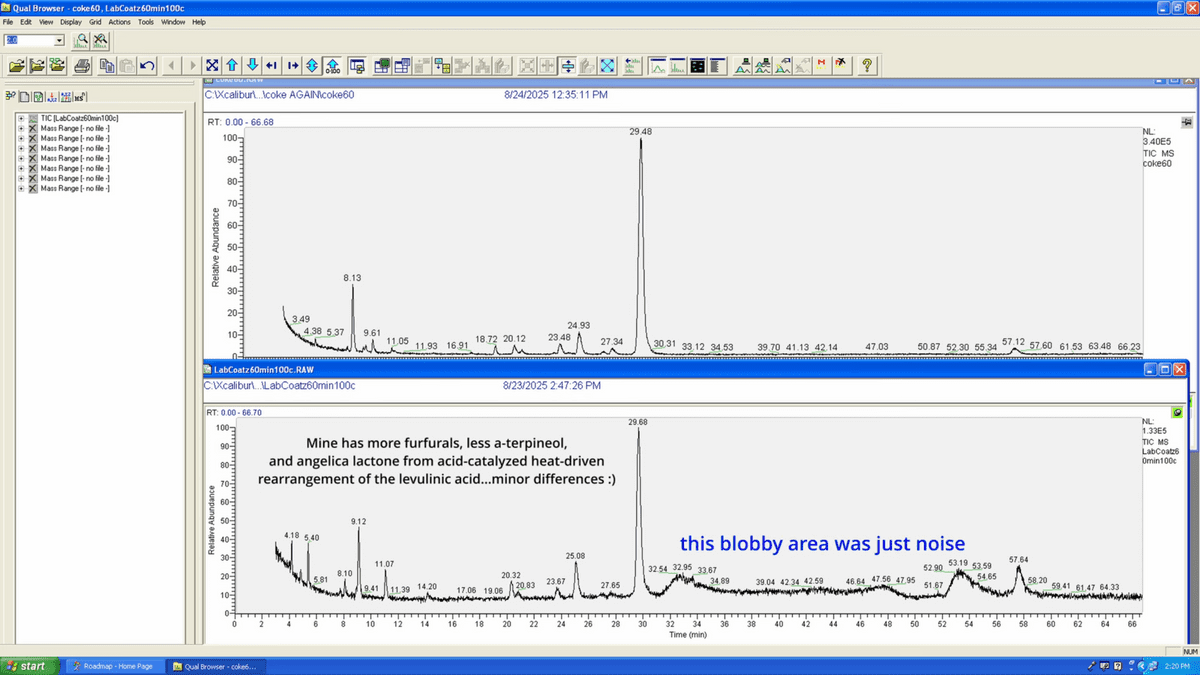This screenshot has width=1200, height=675.
Task: Click the full-range reset zoom icon
Action: 212,66
